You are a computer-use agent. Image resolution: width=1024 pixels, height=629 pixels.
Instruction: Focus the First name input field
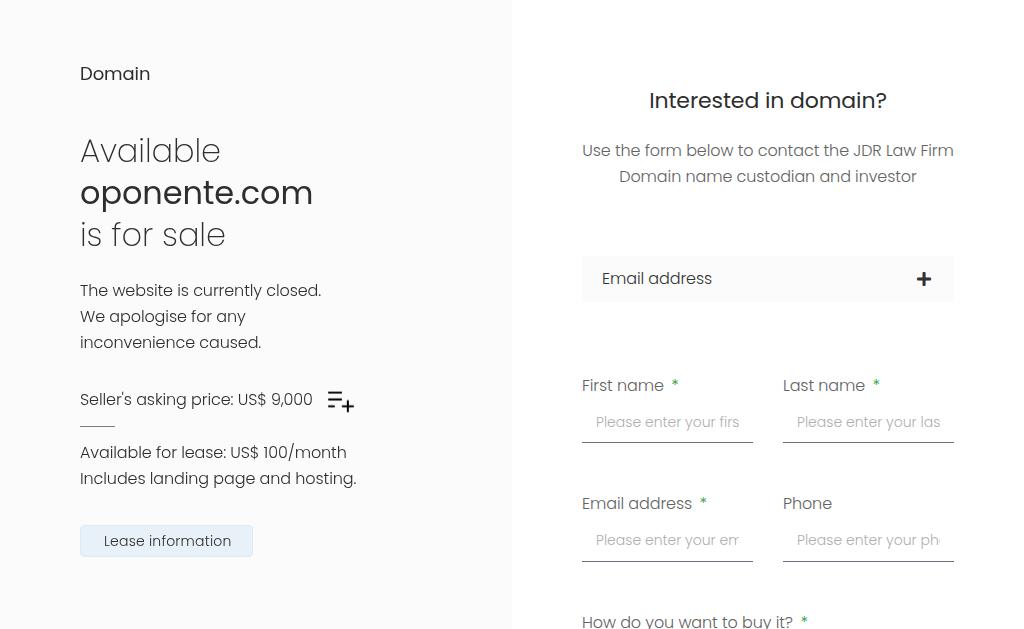[667, 423]
